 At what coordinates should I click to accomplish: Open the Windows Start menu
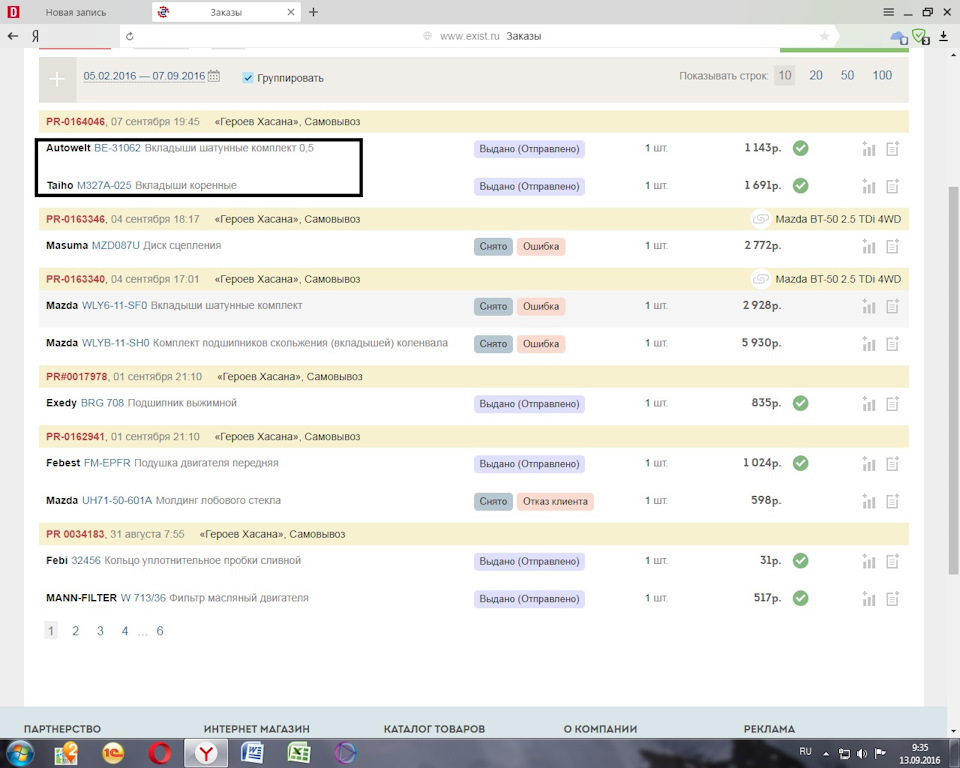[x=20, y=753]
